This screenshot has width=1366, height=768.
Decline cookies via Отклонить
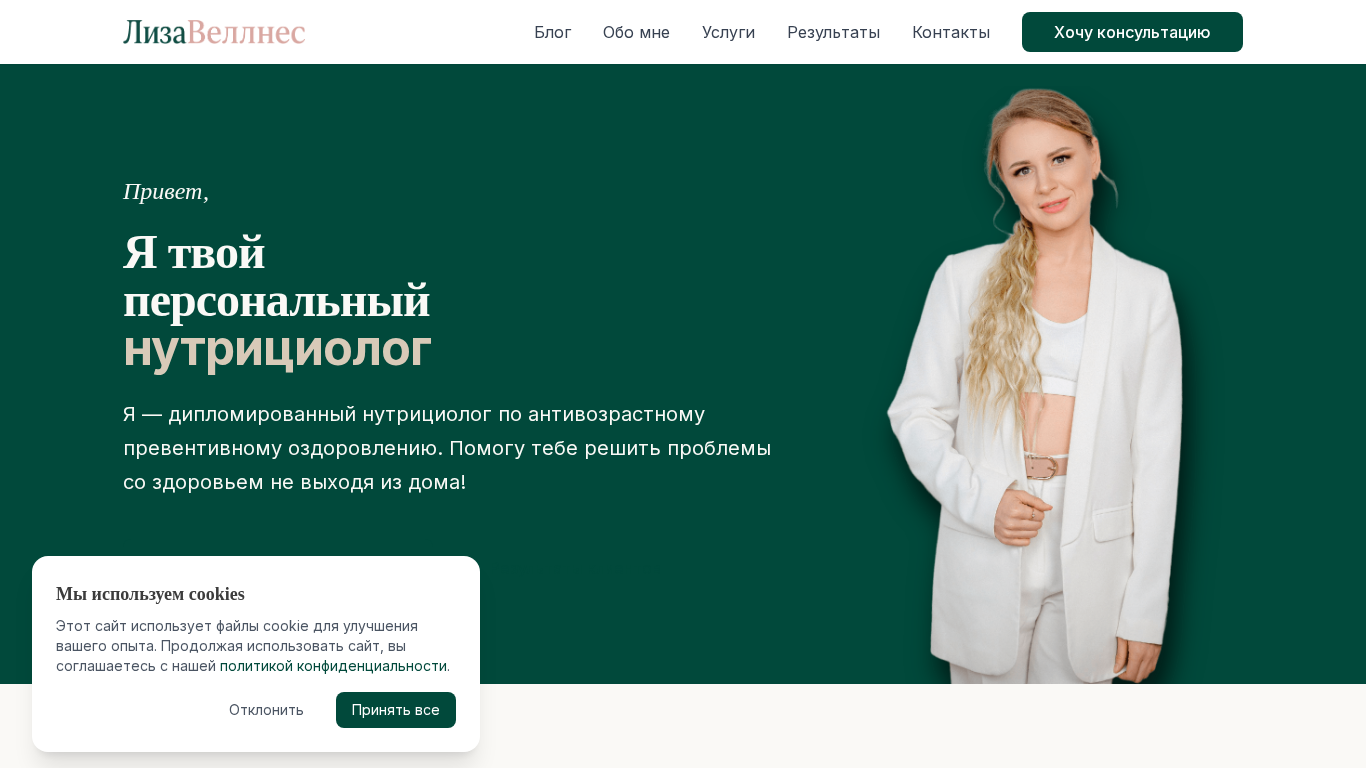[266, 710]
